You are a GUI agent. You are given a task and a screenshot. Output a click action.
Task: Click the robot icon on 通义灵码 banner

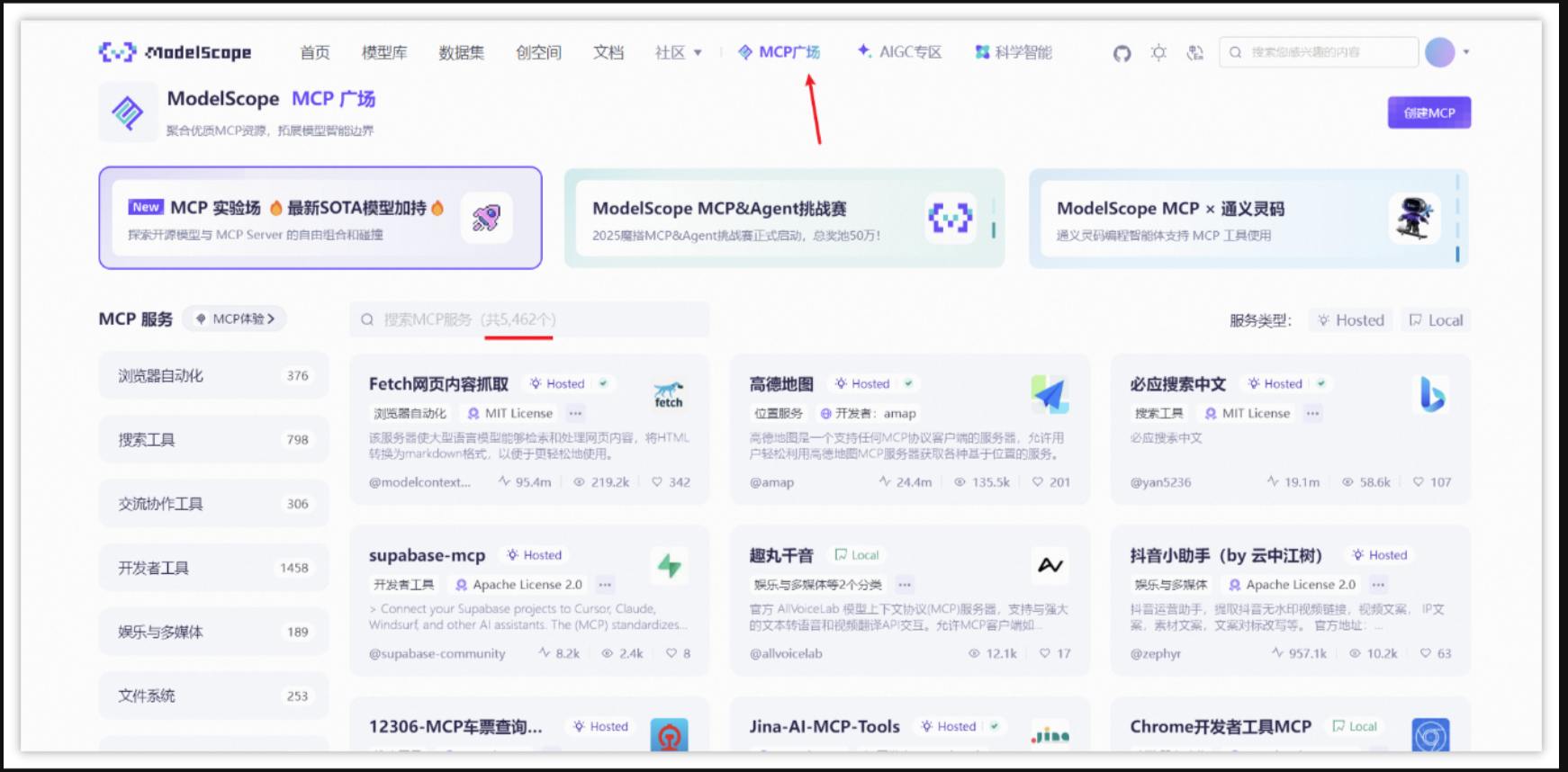click(x=1415, y=218)
